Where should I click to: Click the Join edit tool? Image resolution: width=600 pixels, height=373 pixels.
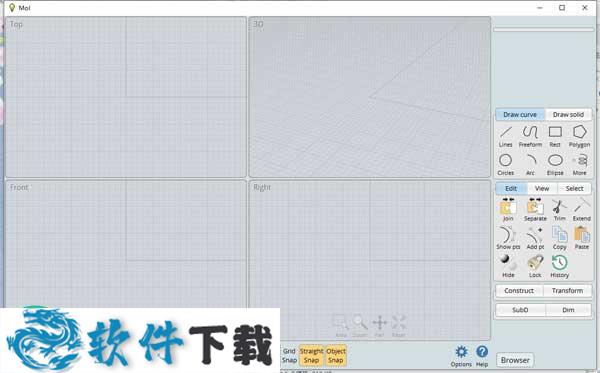[508, 210]
